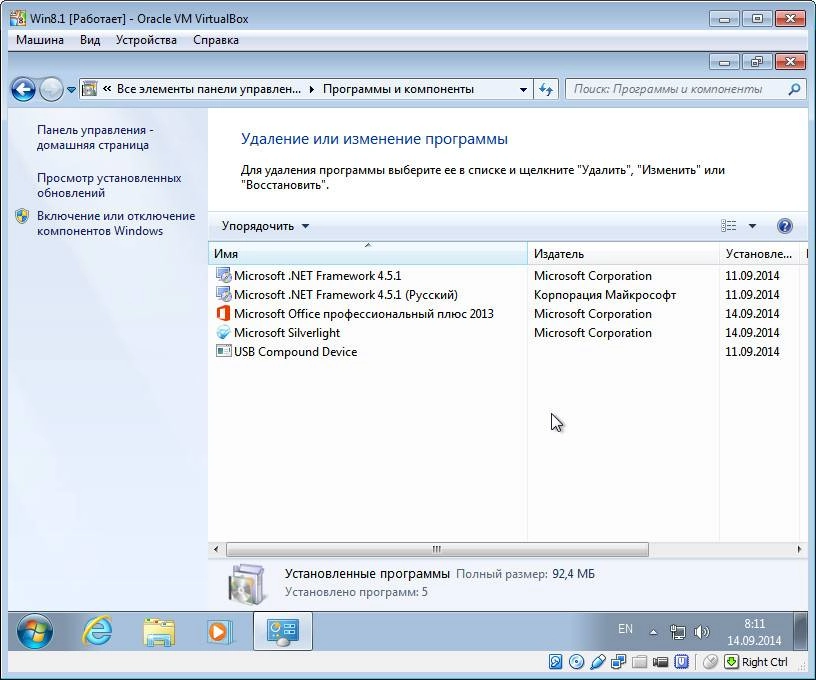The height and width of the screenshot is (680, 816).
Task: Click the orange Microsoft Office icon
Action: pos(223,313)
